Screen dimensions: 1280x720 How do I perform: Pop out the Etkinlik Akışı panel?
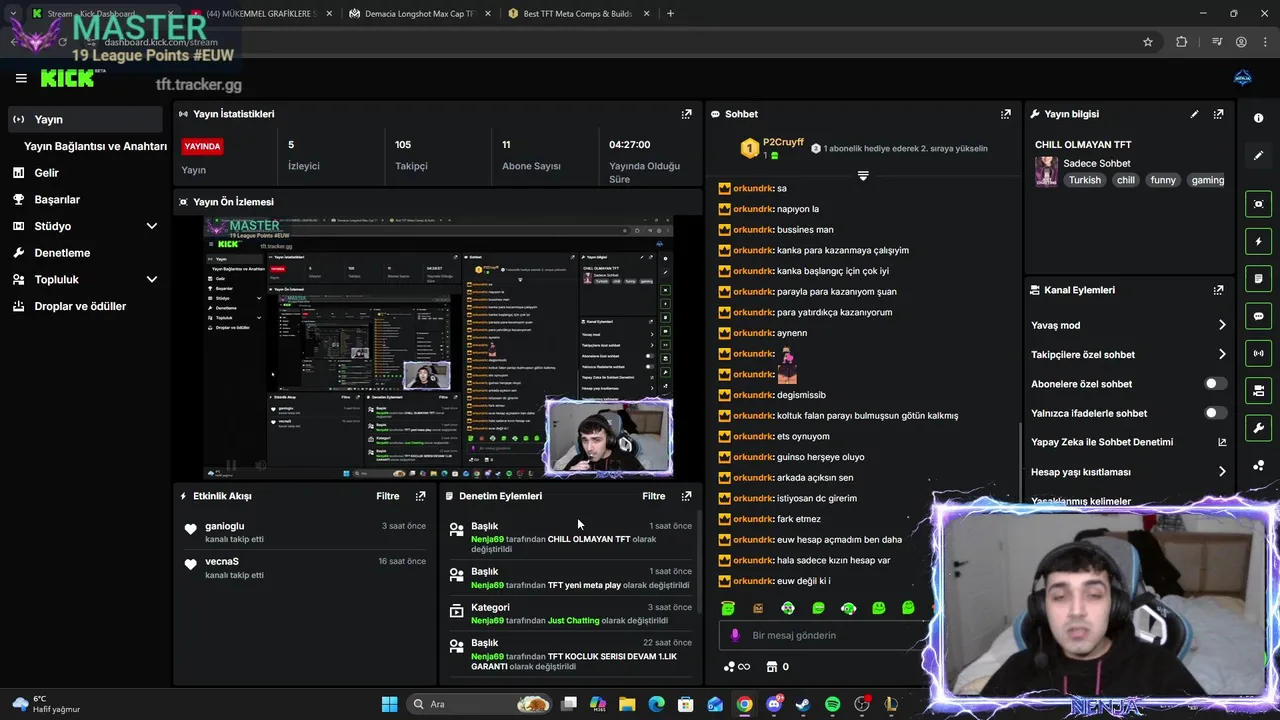coord(420,496)
